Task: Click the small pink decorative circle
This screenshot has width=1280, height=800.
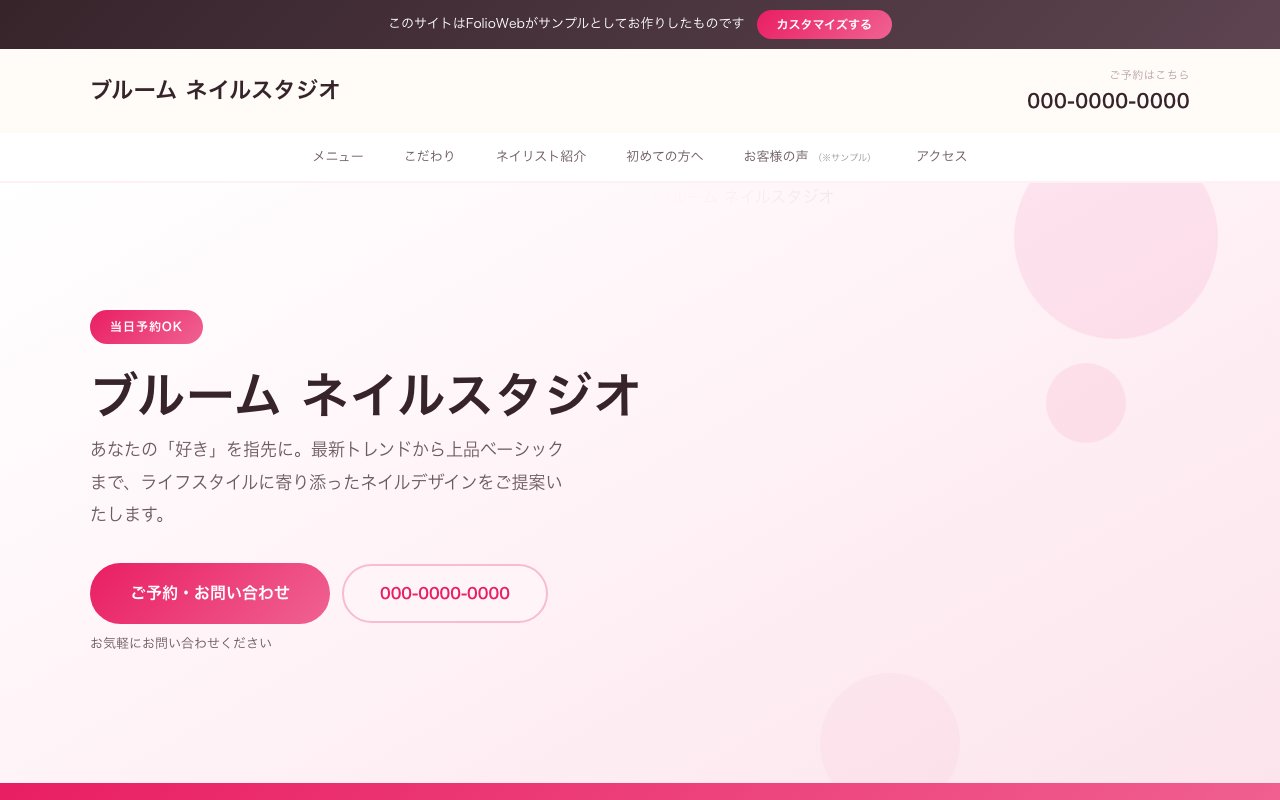Action: [1086, 403]
